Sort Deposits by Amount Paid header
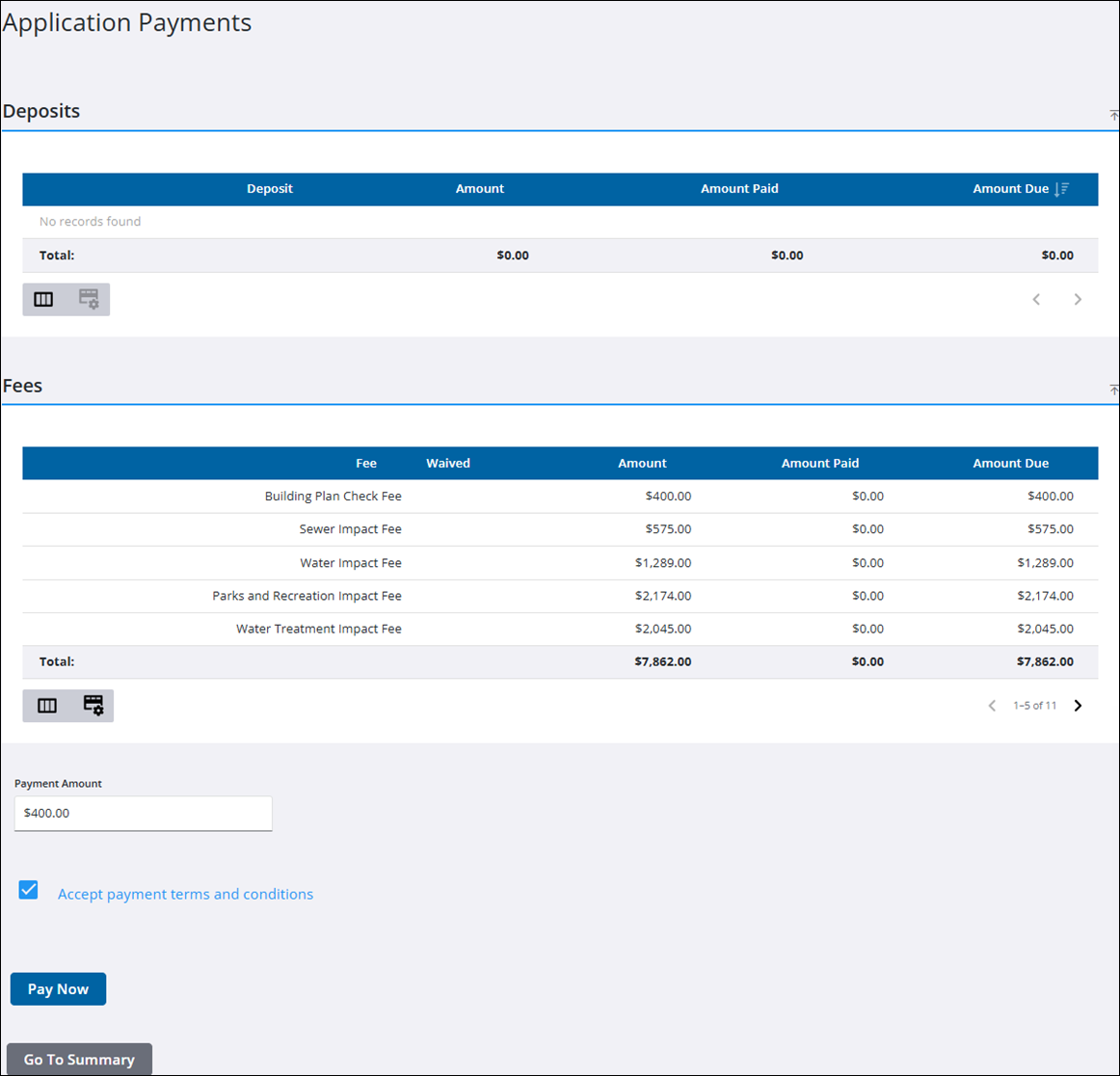This screenshot has height=1076, width=1120. 739,189
